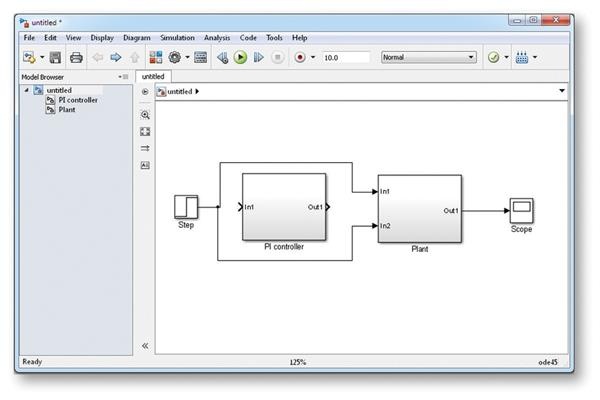Open the Simulation menu
This screenshot has height=400, width=600.
pos(177,37)
